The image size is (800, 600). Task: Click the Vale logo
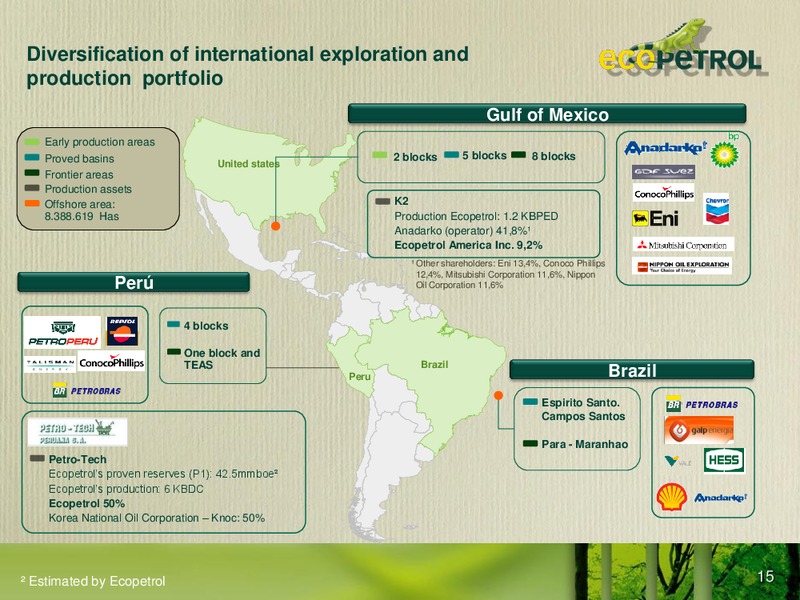[x=679, y=462]
